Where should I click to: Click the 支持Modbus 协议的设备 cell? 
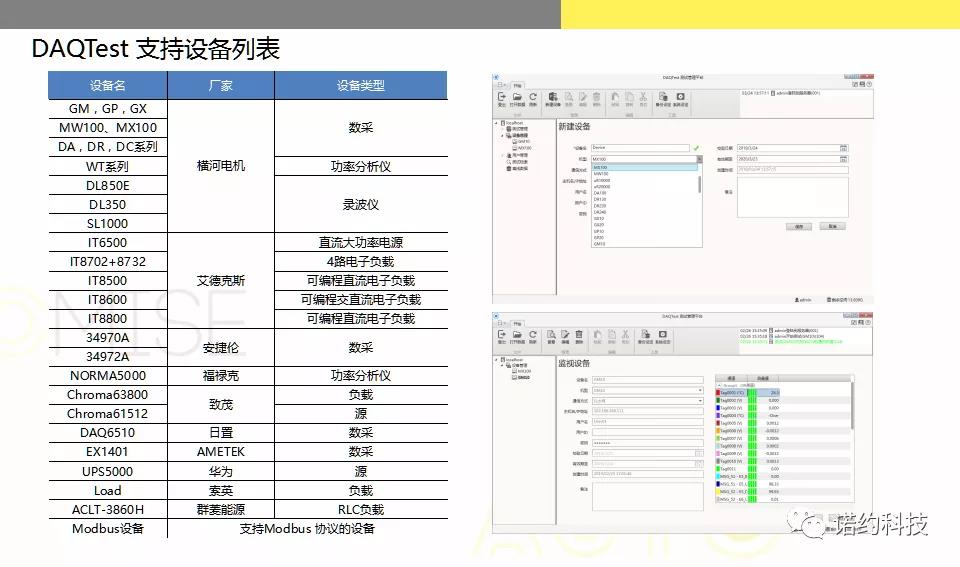pos(307,528)
